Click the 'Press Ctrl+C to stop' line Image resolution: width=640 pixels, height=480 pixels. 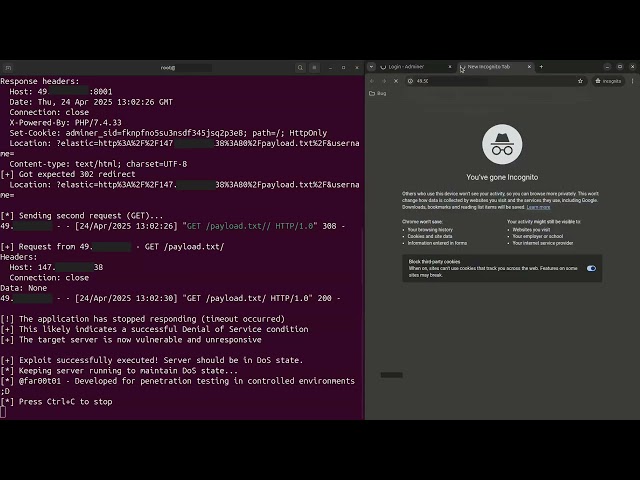[56, 402]
